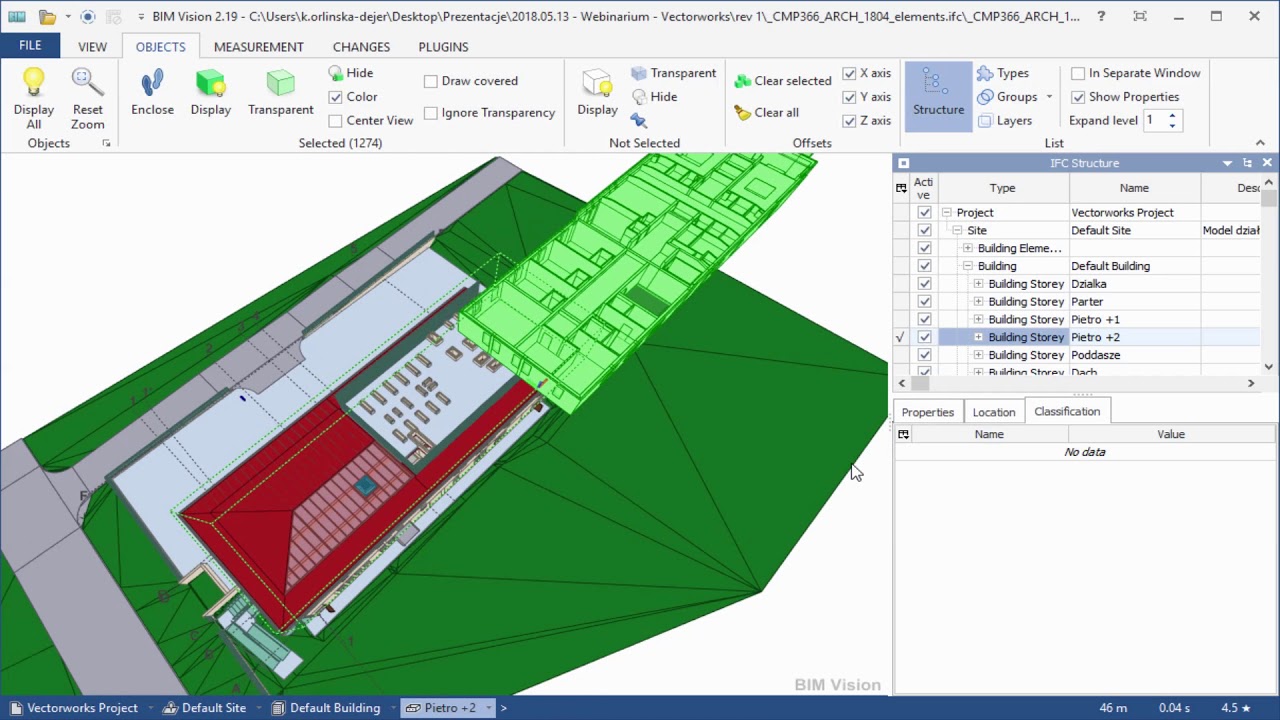Collapse the ribbon with chevron
1280x720 pixels.
click(x=1260, y=143)
